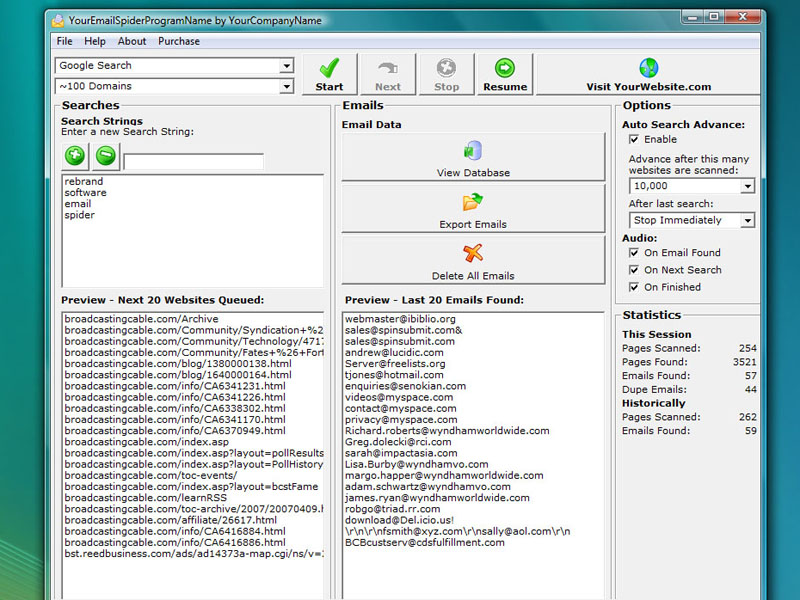Viewport: 800px width, 600px height.
Task: Select email Server@freelists.org
Action: tap(395, 364)
